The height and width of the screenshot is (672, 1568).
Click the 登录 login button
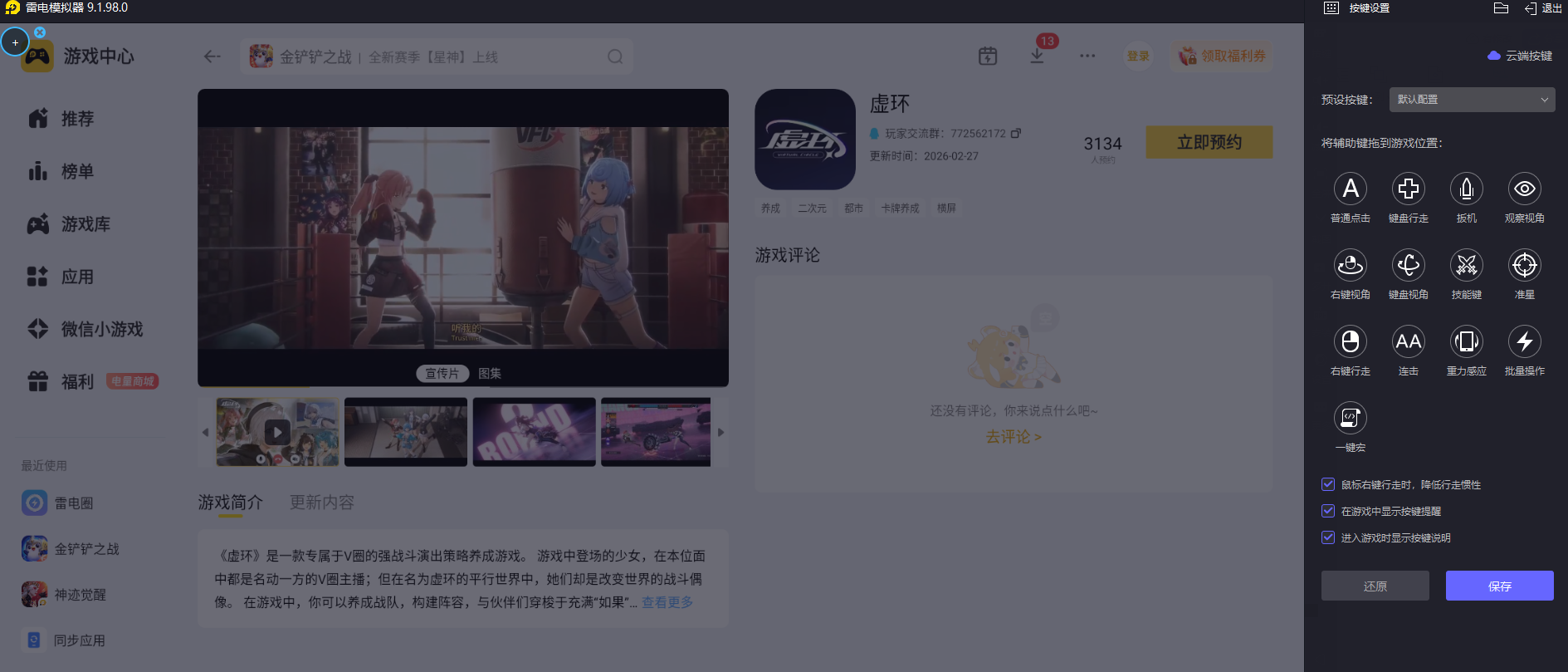(1138, 56)
